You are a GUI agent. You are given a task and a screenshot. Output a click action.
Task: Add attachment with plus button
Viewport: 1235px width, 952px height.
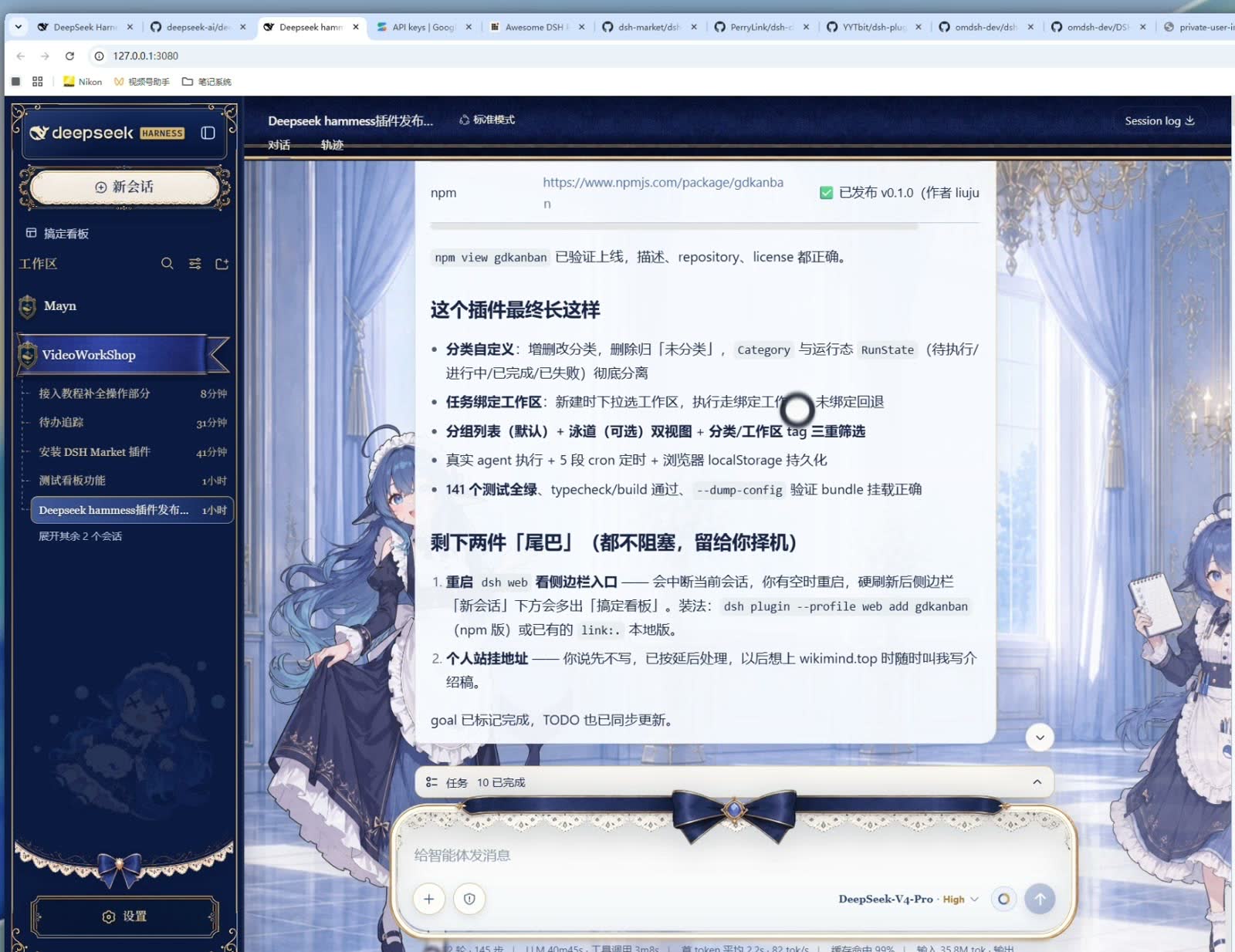[x=429, y=899]
